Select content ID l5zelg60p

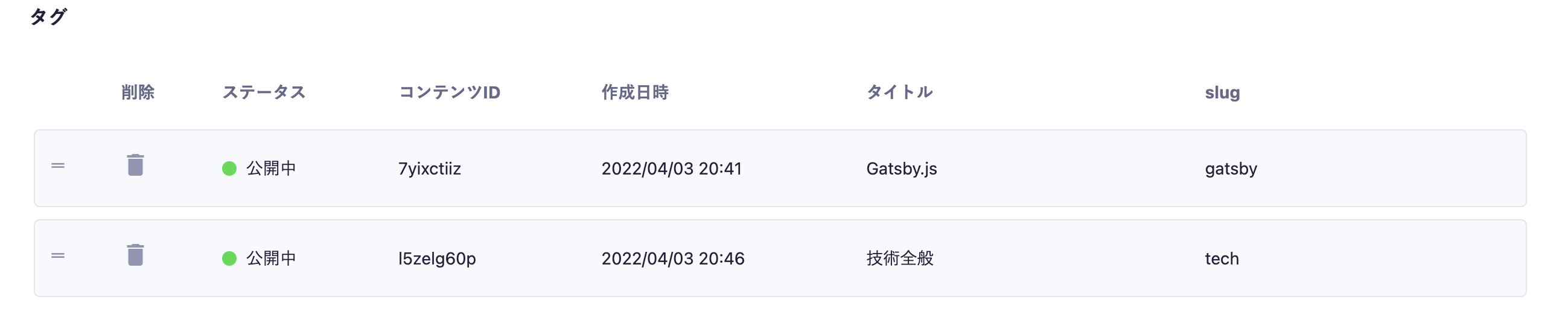coord(436,258)
